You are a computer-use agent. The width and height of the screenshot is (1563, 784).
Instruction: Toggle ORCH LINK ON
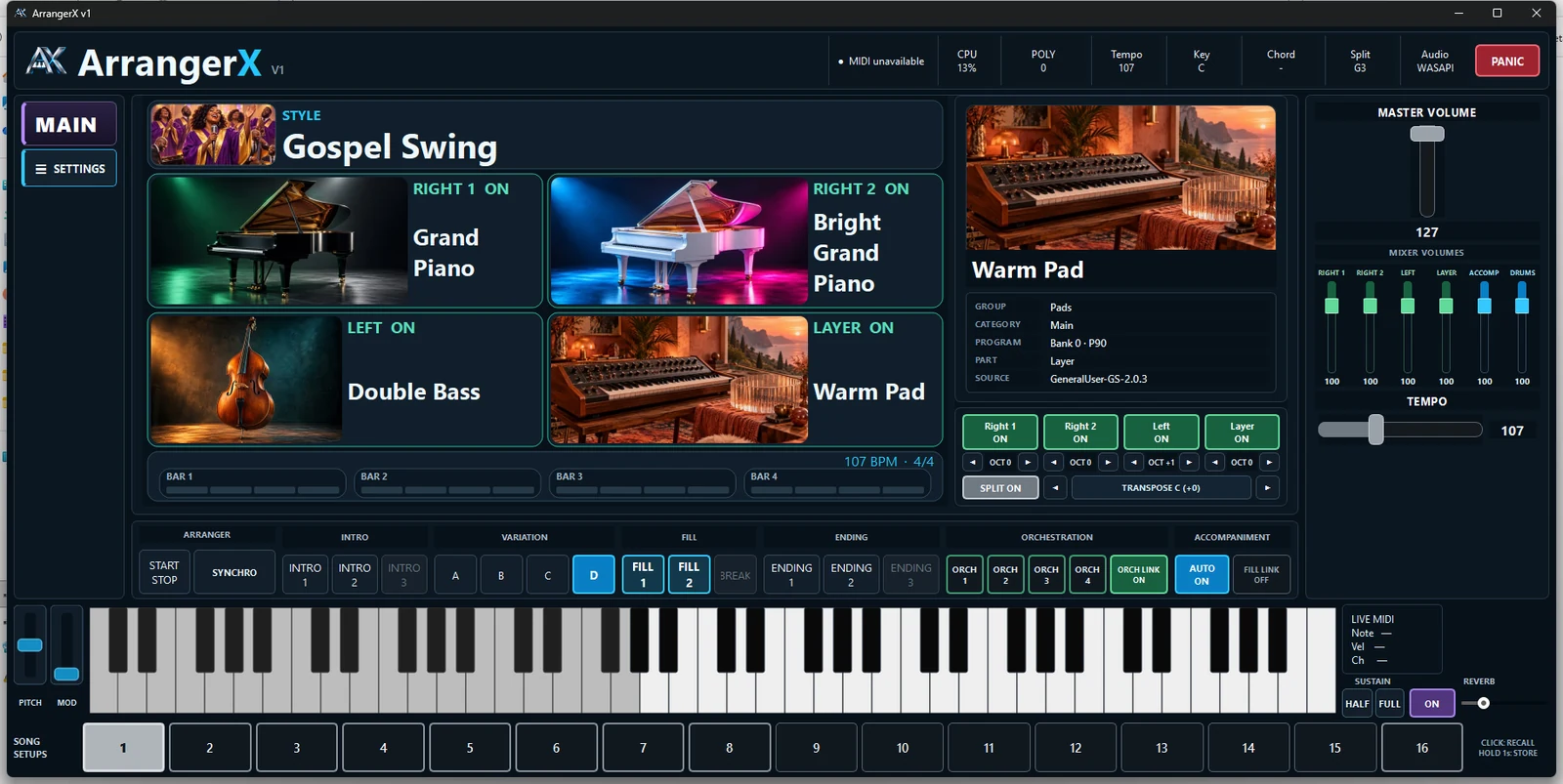[x=1138, y=574]
